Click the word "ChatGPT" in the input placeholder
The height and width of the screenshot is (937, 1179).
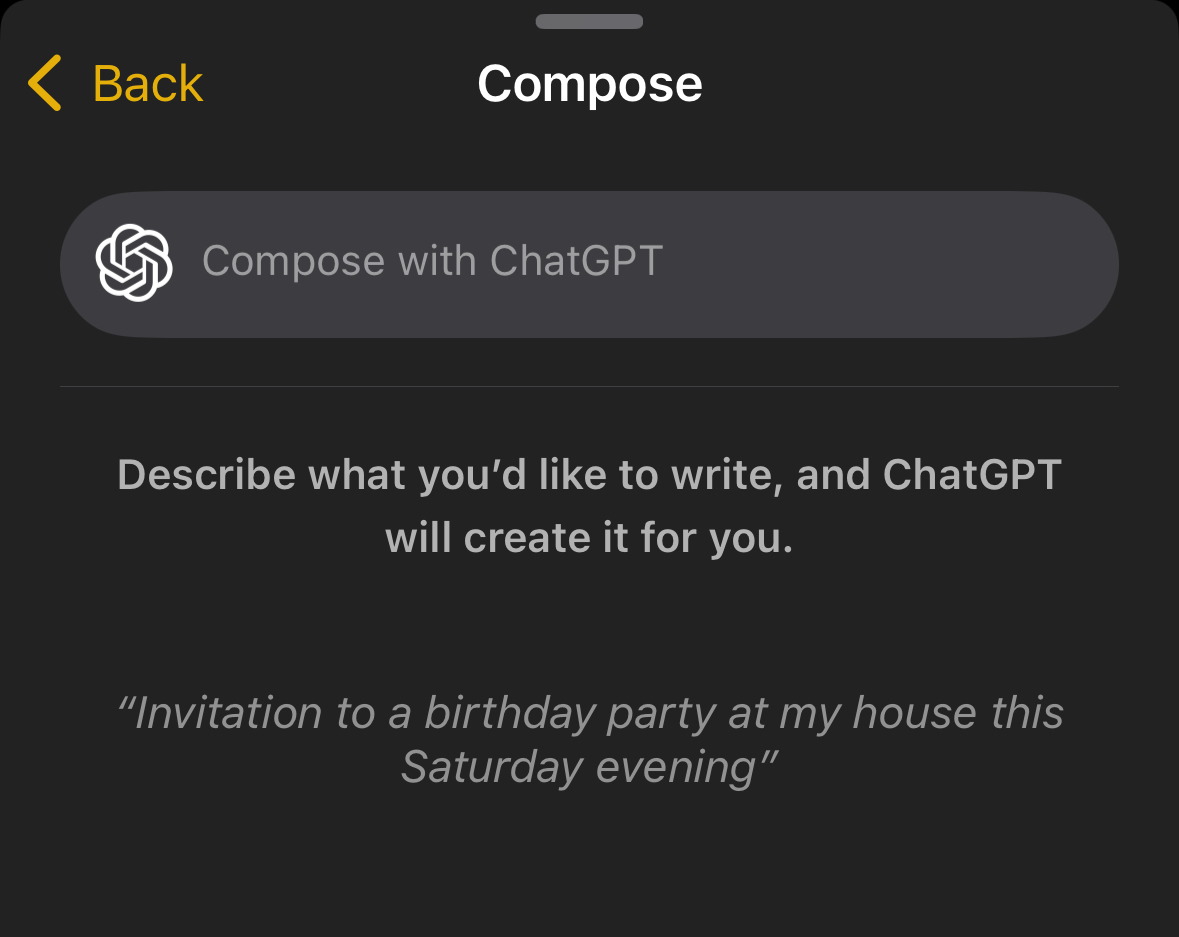pyautogui.click(x=576, y=262)
